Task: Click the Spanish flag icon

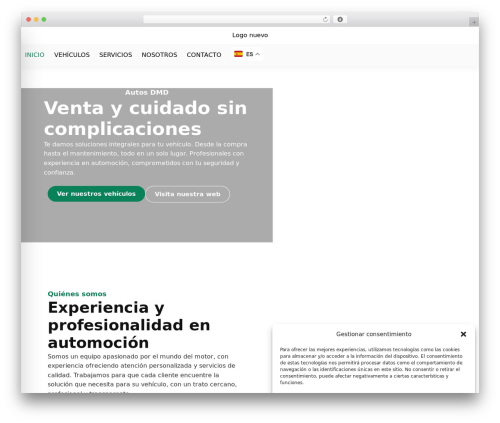Action: [238, 54]
